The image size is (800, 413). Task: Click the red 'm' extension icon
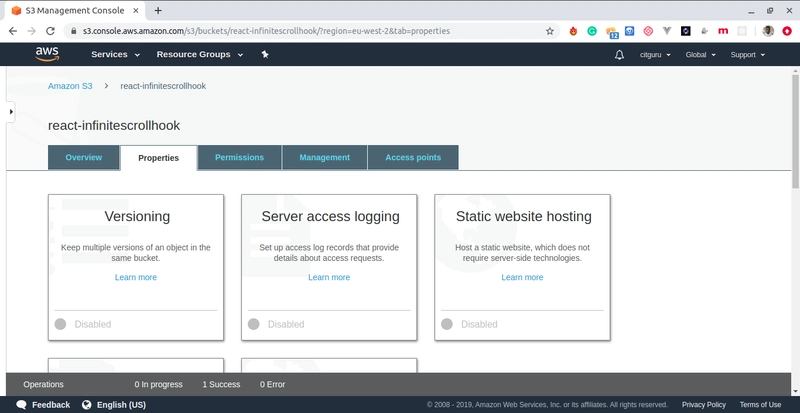click(723, 31)
